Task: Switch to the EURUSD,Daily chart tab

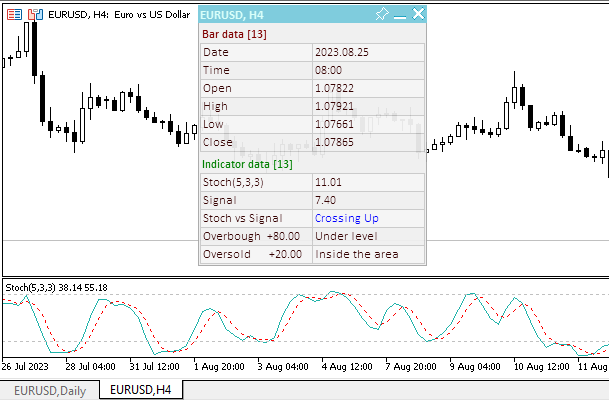Action: click(x=50, y=391)
